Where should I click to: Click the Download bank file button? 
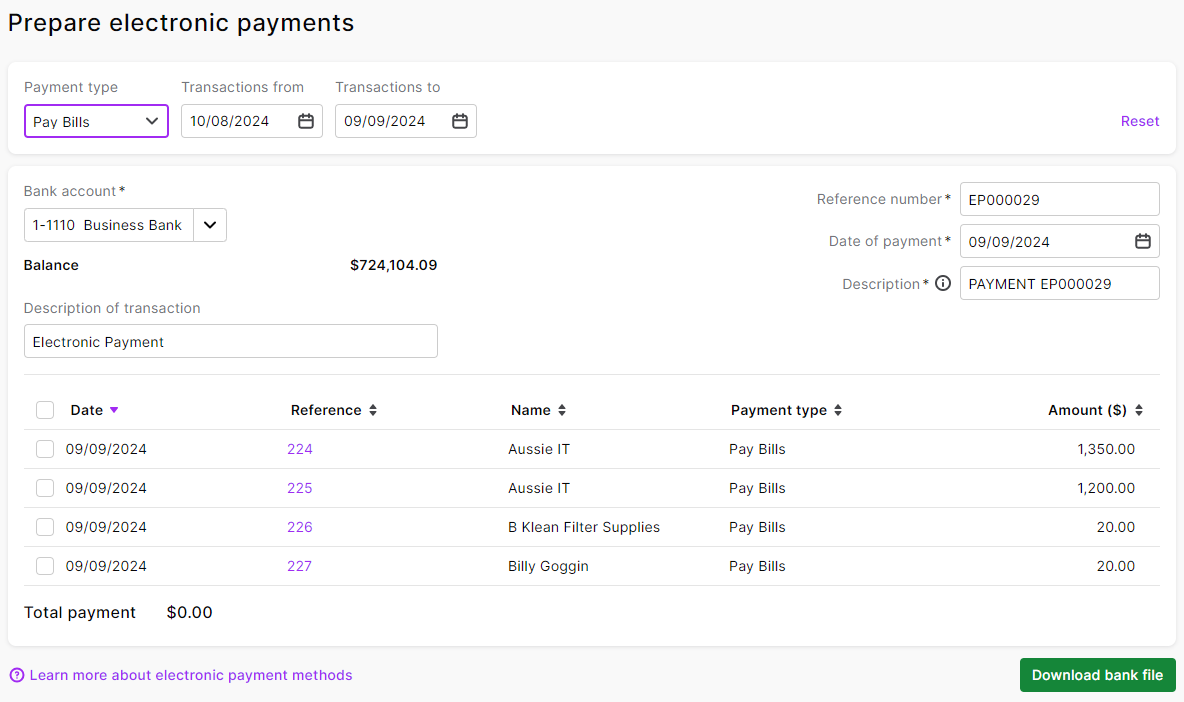[x=1097, y=675]
